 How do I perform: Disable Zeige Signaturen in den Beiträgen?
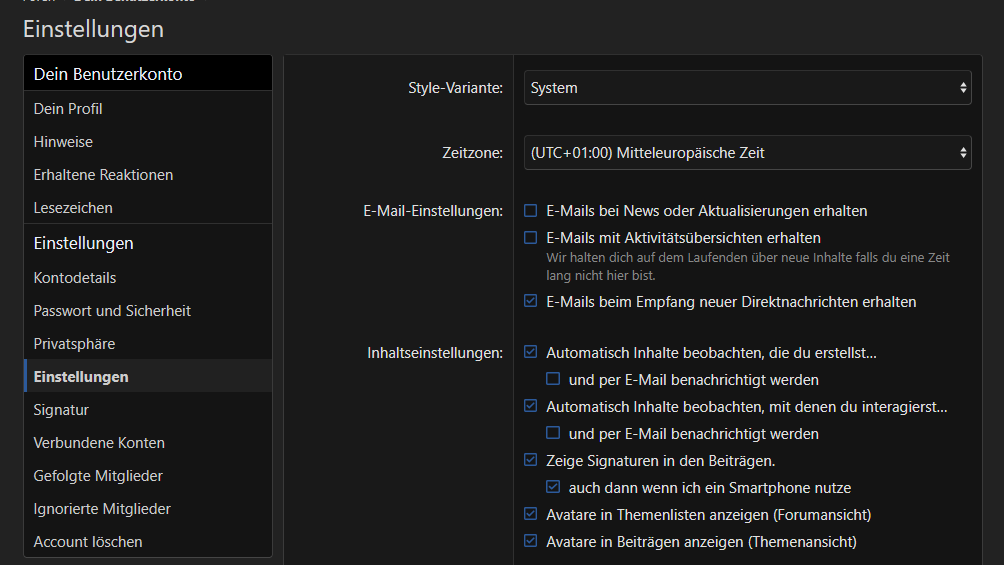(x=531, y=460)
